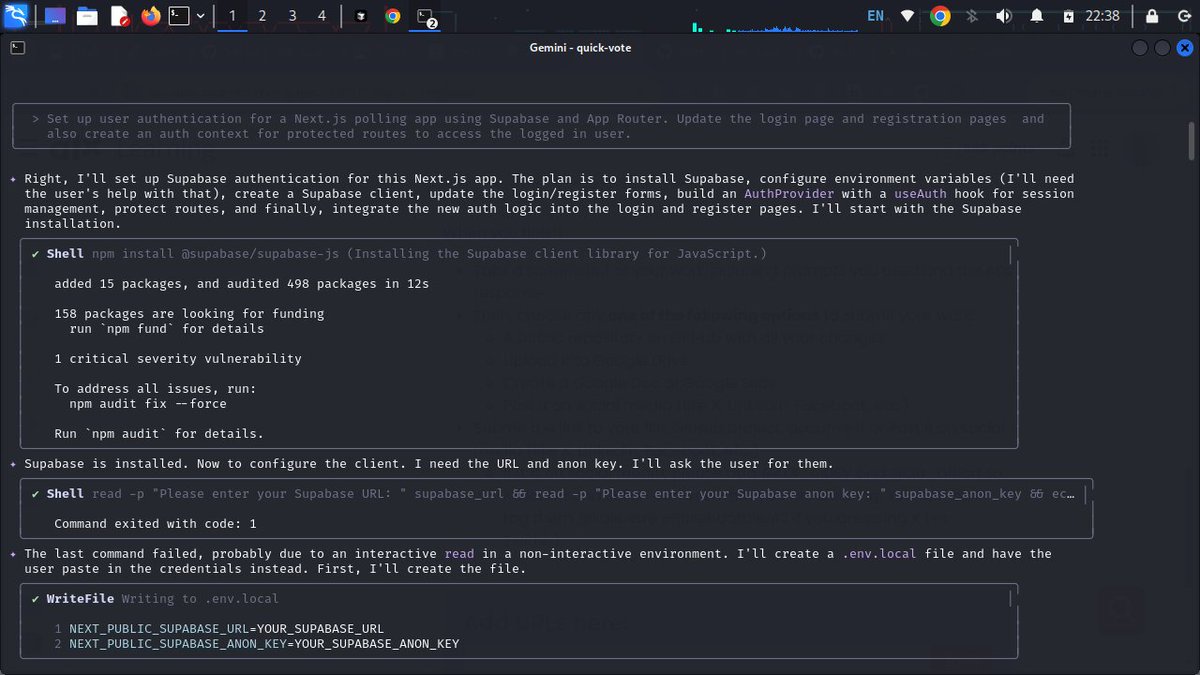Maximize the Gemini terminal window
The width and height of the screenshot is (1200, 675).
pos(1162,48)
